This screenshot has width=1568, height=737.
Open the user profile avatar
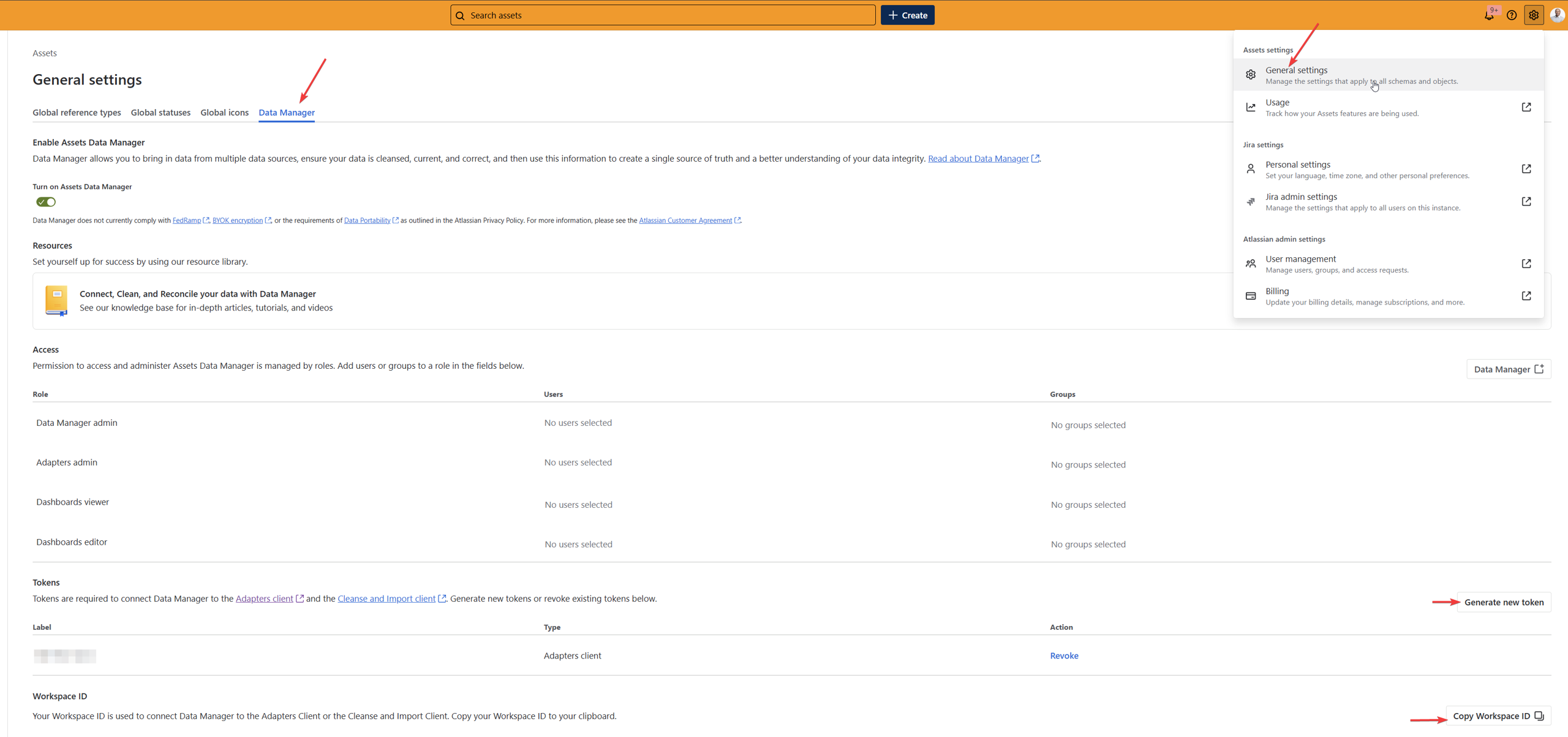tap(1557, 15)
